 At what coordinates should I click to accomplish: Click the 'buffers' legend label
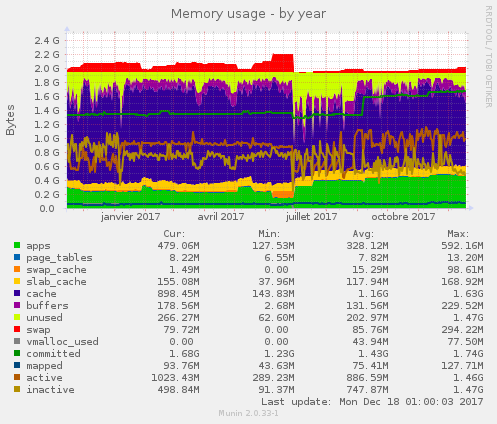tap(47, 306)
